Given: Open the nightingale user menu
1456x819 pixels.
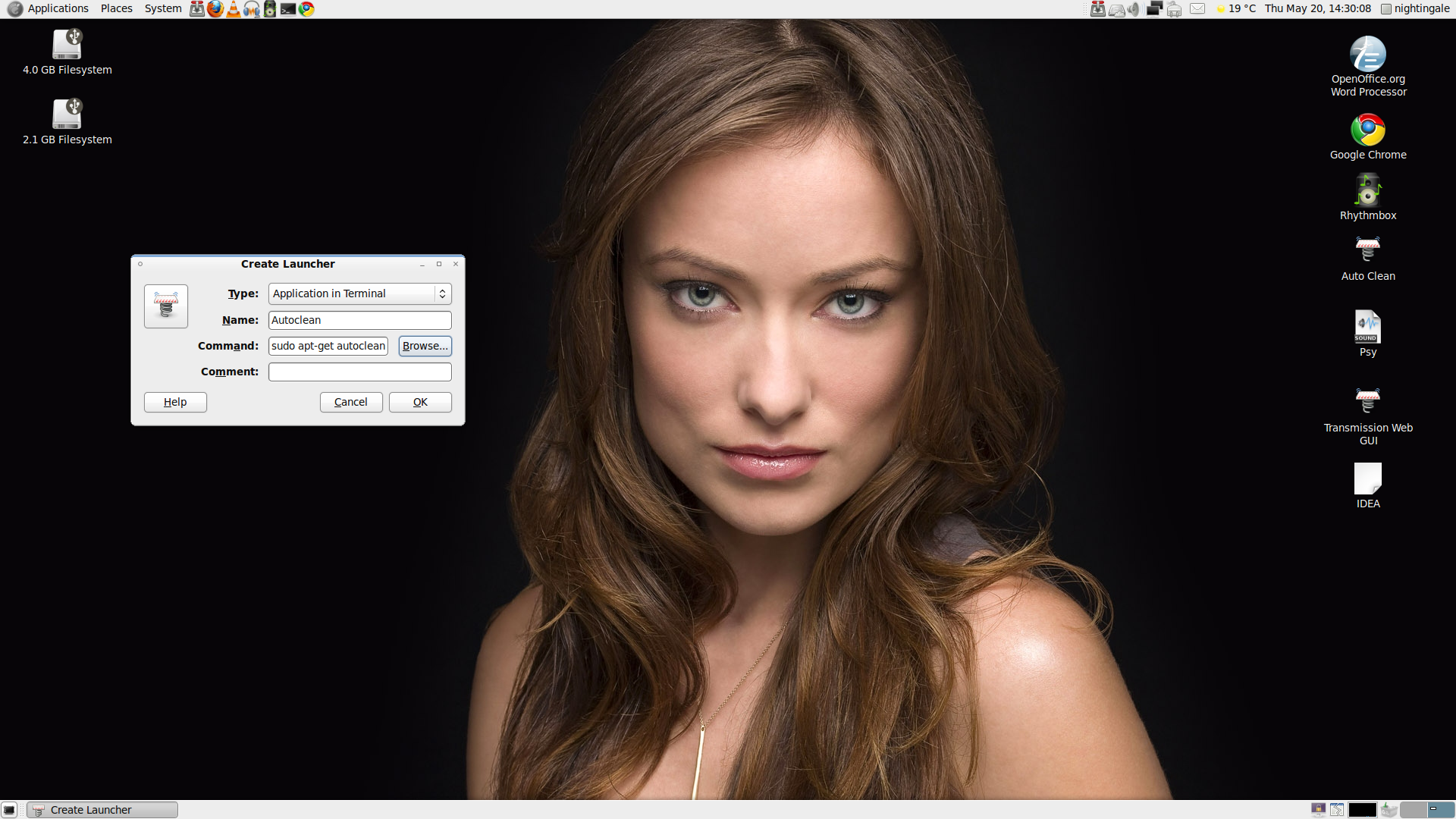Looking at the screenshot, I should pos(1415,8).
